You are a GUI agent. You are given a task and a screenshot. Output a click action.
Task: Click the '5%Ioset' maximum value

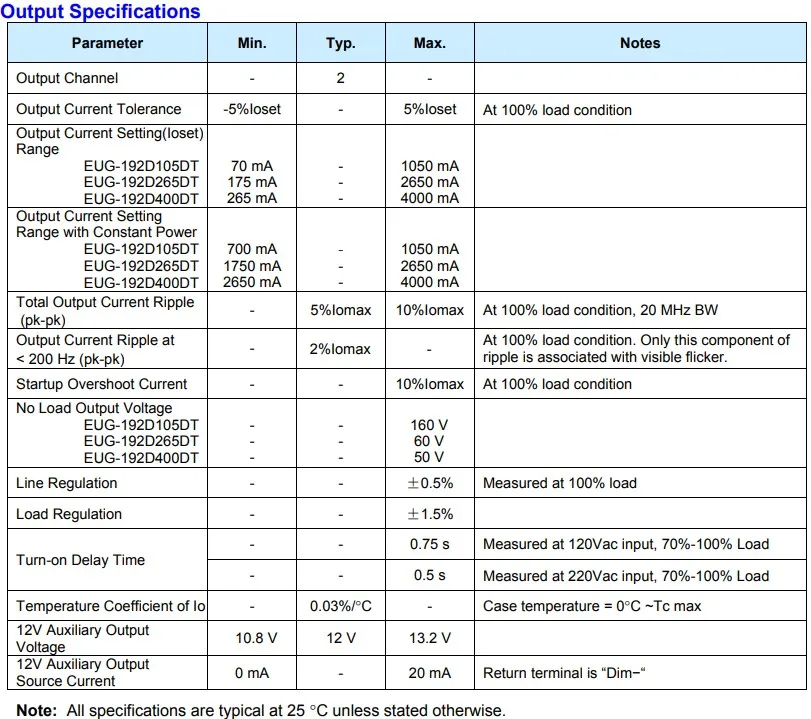[x=430, y=109]
